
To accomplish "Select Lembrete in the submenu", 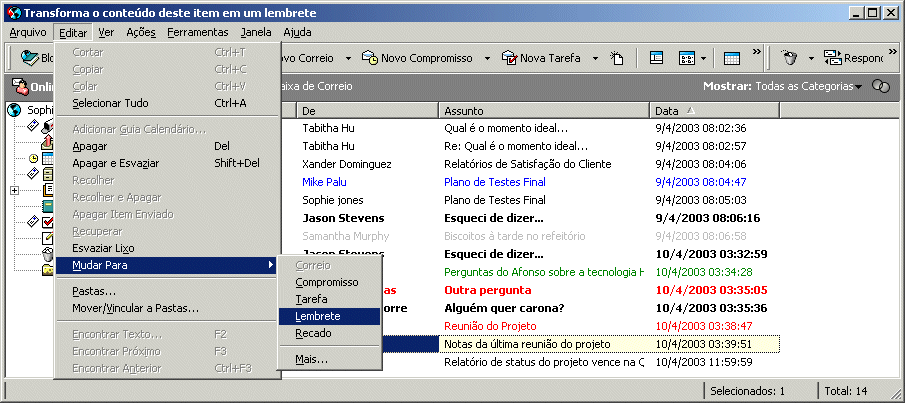I will click(x=329, y=316).
